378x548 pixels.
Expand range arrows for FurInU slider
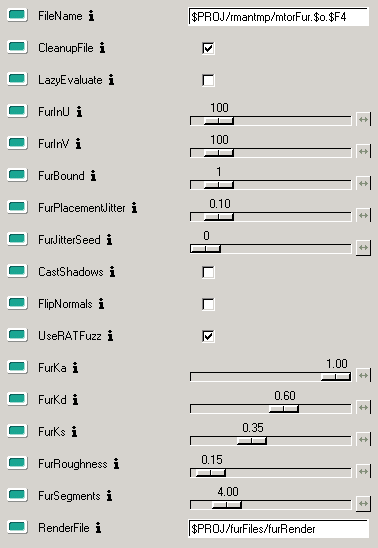click(364, 120)
